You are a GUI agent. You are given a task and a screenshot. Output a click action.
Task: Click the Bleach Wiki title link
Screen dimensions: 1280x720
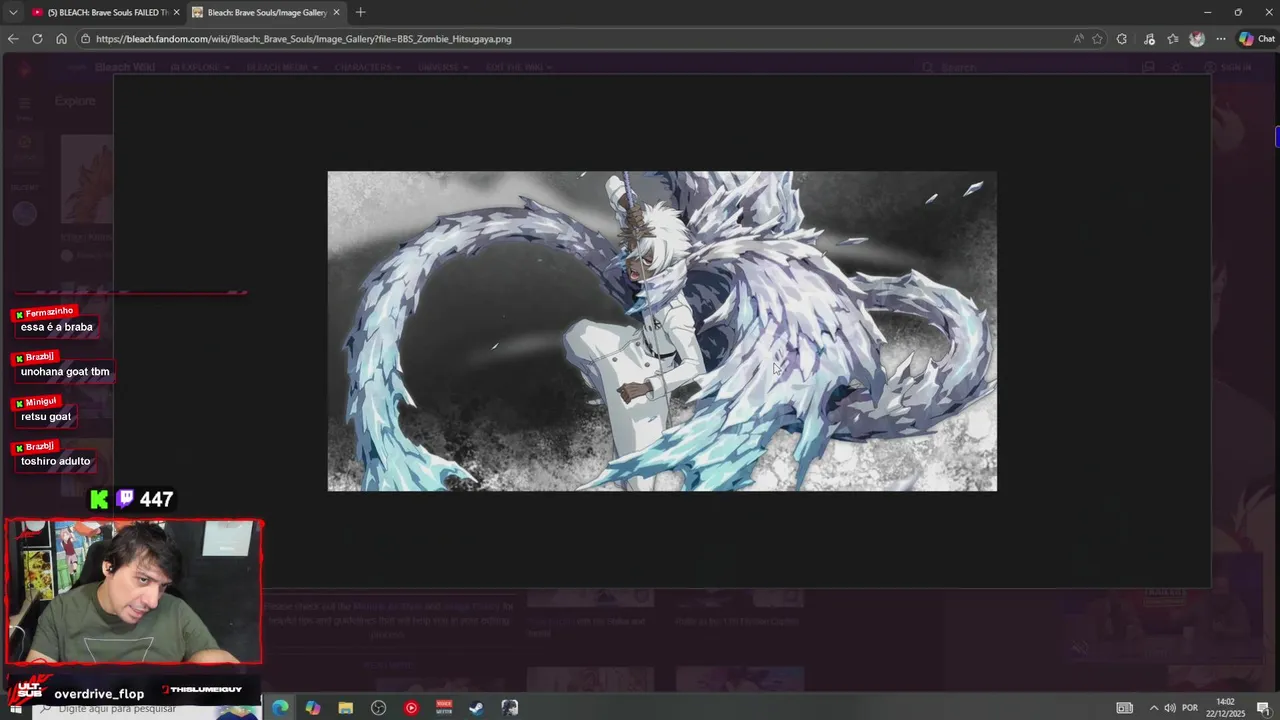(x=125, y=67)
